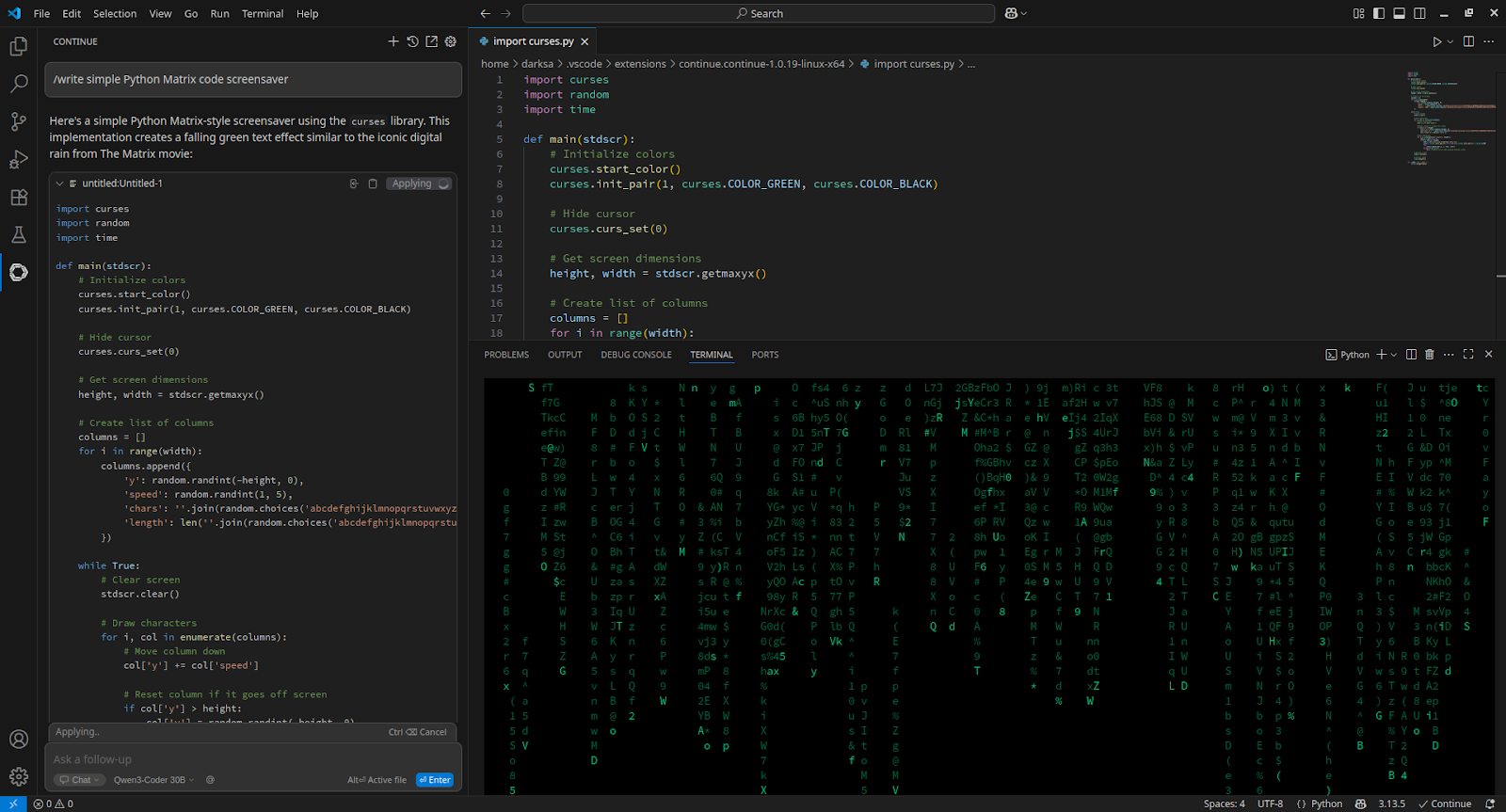Maximize the terminal panel size
The height and width of the screenshot is (812, 1506).
click(1468, 355)
